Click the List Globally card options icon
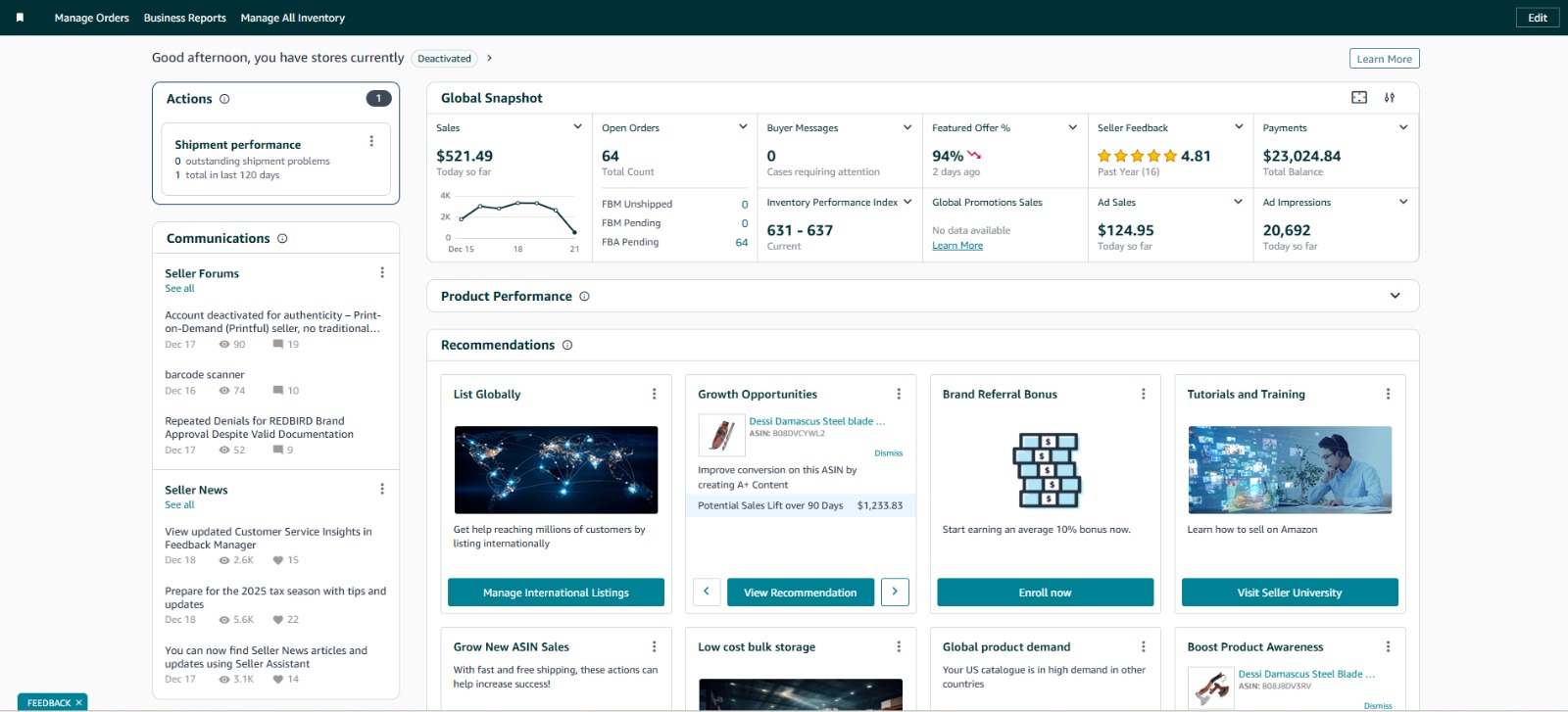The height and width of the screenshot is (712, 1568). [x=655, y=394]
